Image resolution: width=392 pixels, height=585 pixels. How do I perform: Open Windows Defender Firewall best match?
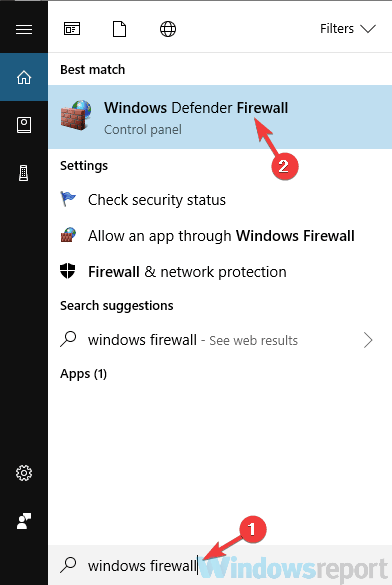220,117
